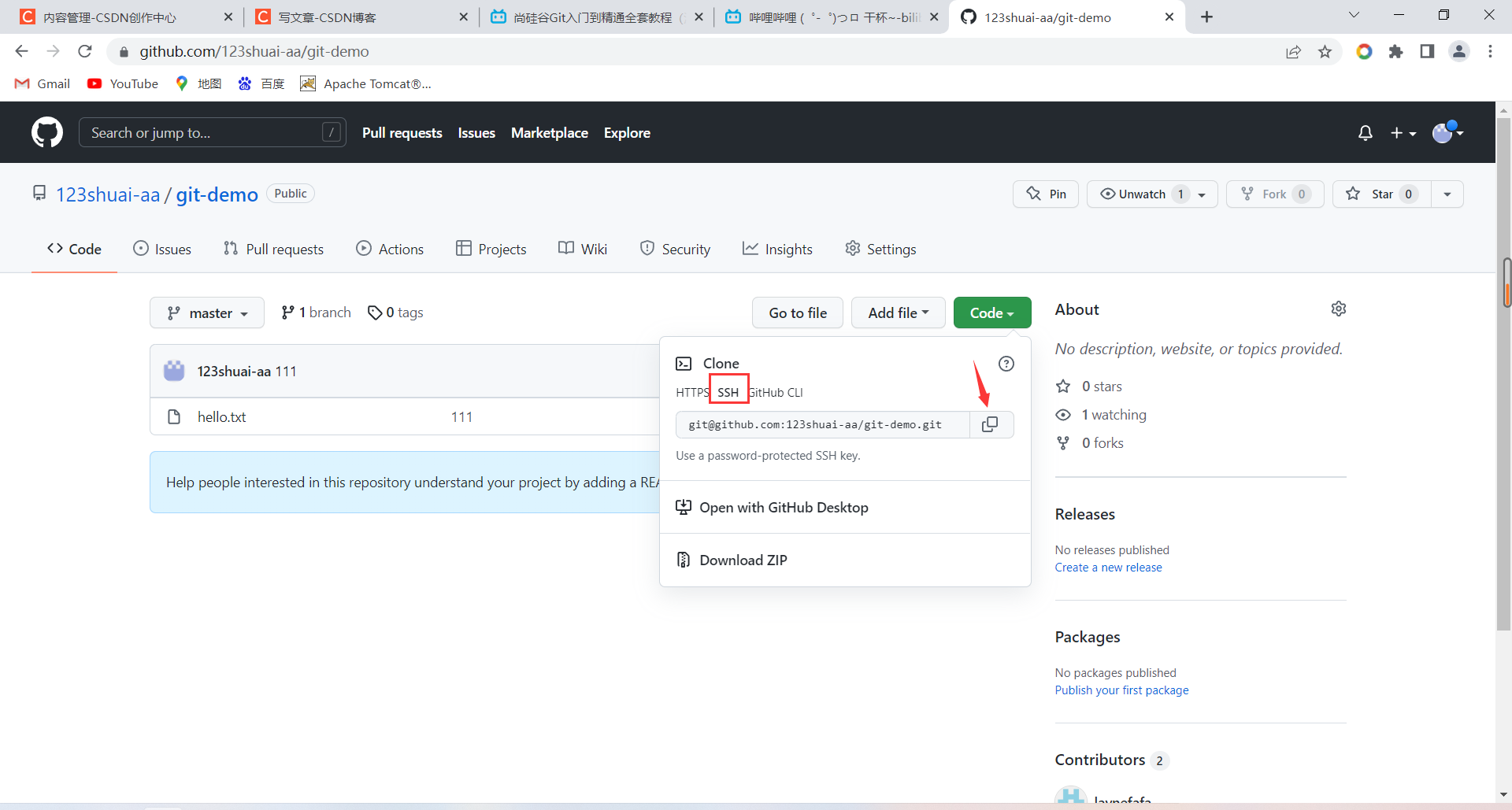Open the Chrome side panel icon
Image resolution: width=1512 pixels, height=810 pixels.
point(1427,51)
